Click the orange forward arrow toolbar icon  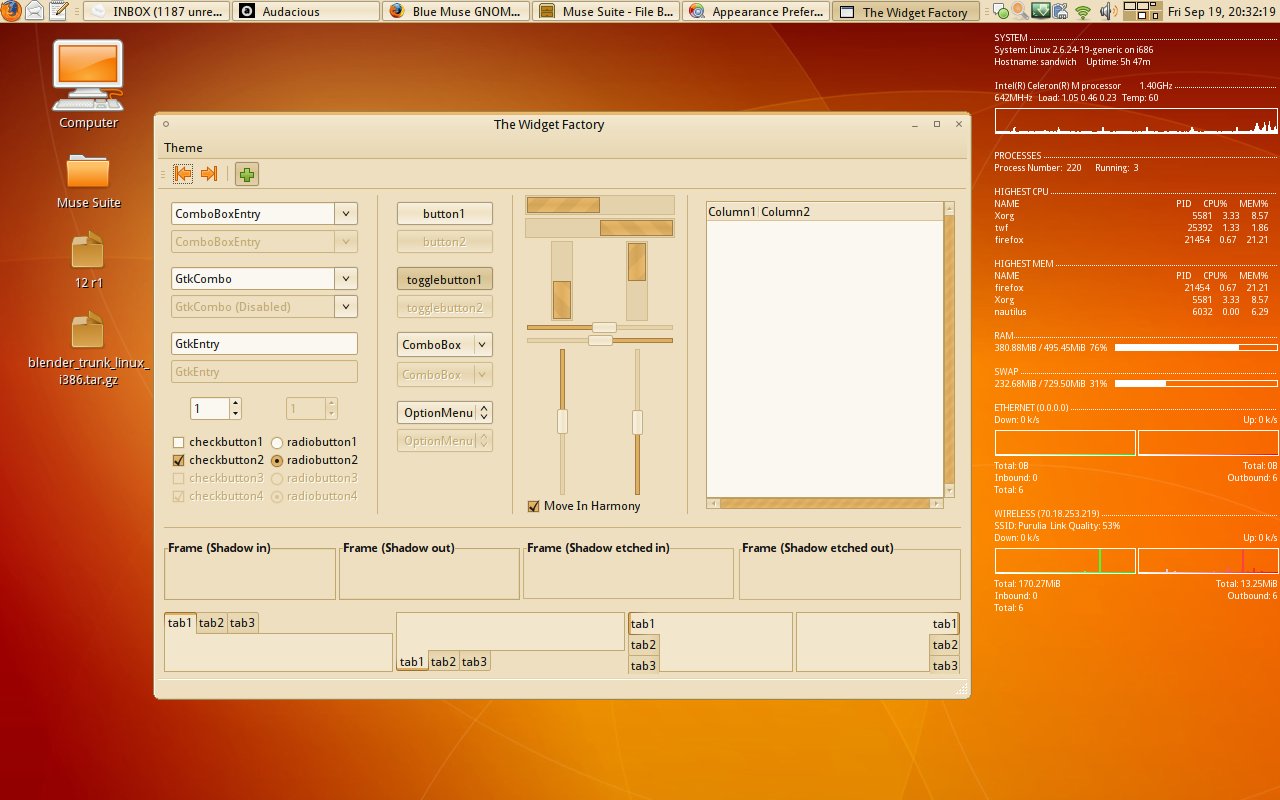click(x=209, y=174)
